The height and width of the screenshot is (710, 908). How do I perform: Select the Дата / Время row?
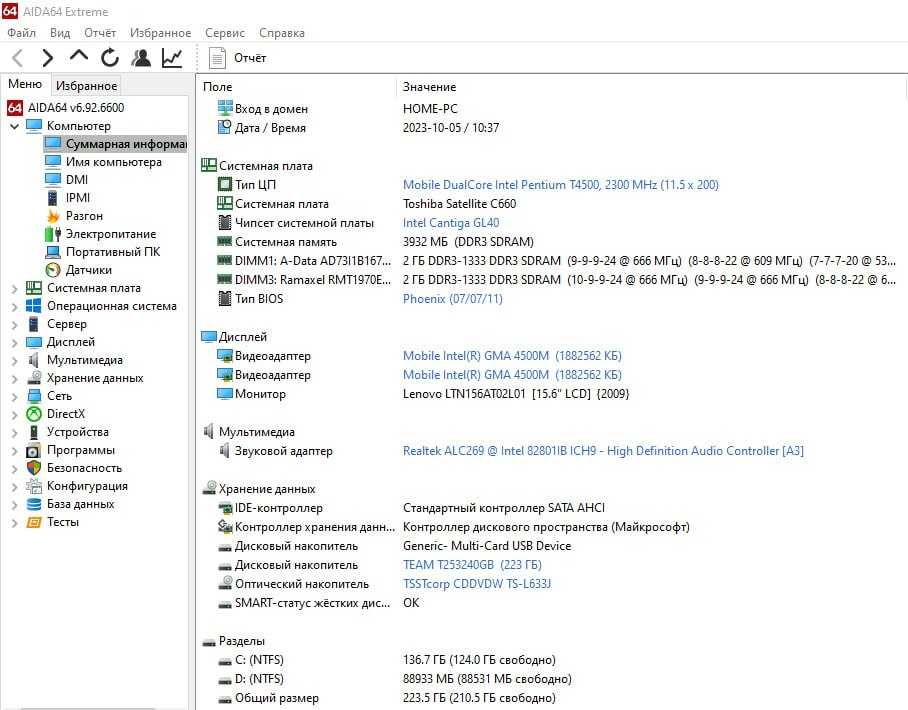(552, 128)
